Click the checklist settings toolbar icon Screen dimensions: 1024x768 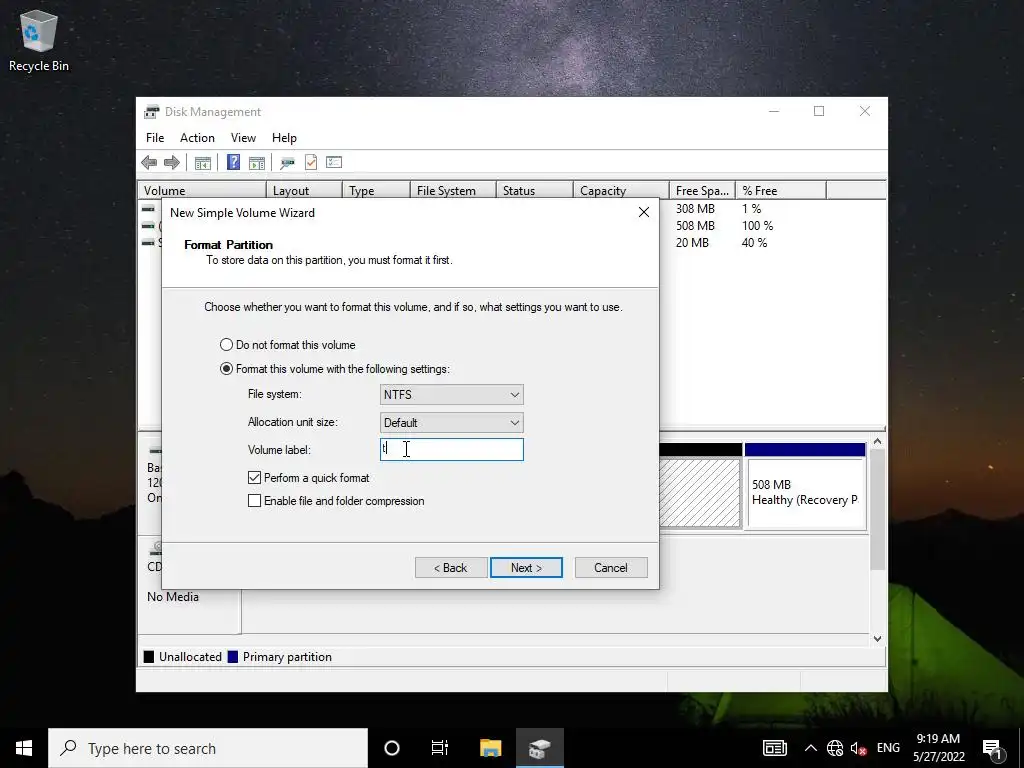pyautogui.click(x=334, y=162)
